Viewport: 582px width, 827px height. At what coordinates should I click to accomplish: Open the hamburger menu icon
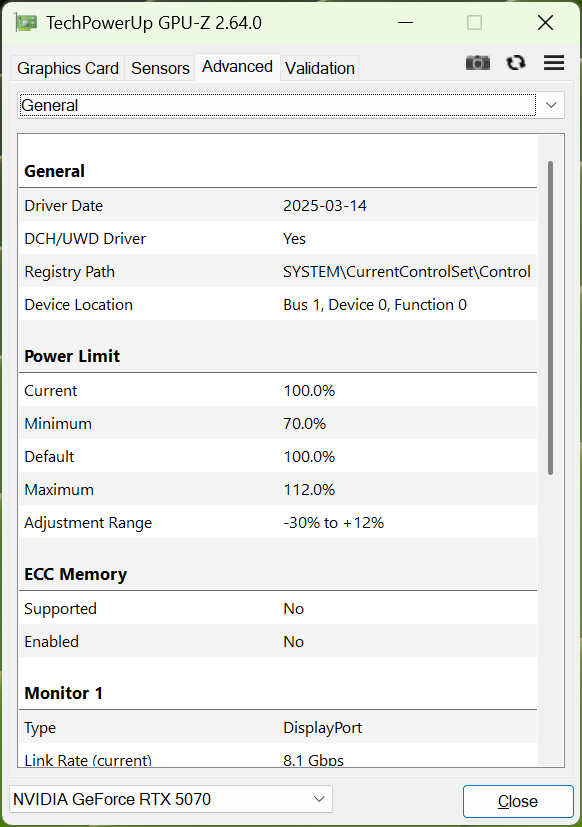(x=554, y=63)
